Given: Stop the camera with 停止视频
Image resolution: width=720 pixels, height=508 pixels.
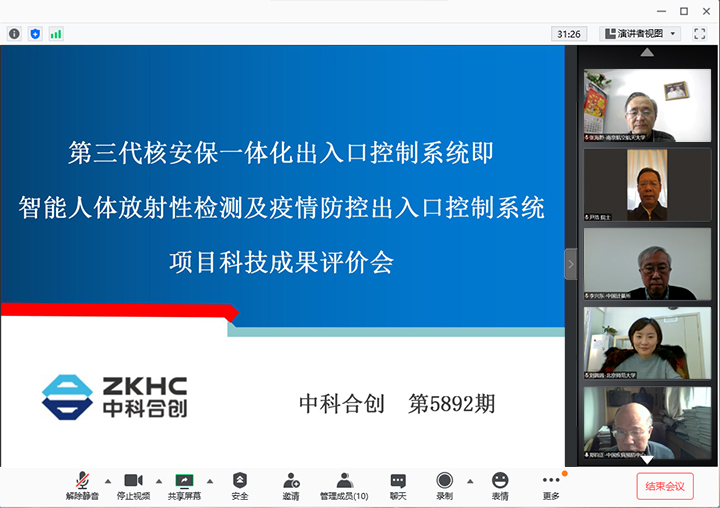Looking at the screenshot, I should click(133, 486).
